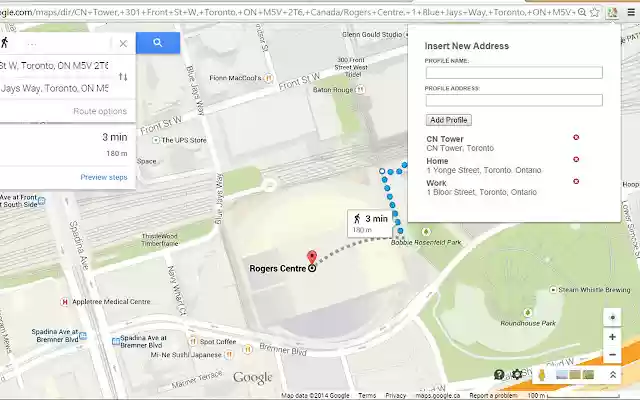
Task: Click the Spadina Ave at Front stop icon
Action: [x=42, y=200]
